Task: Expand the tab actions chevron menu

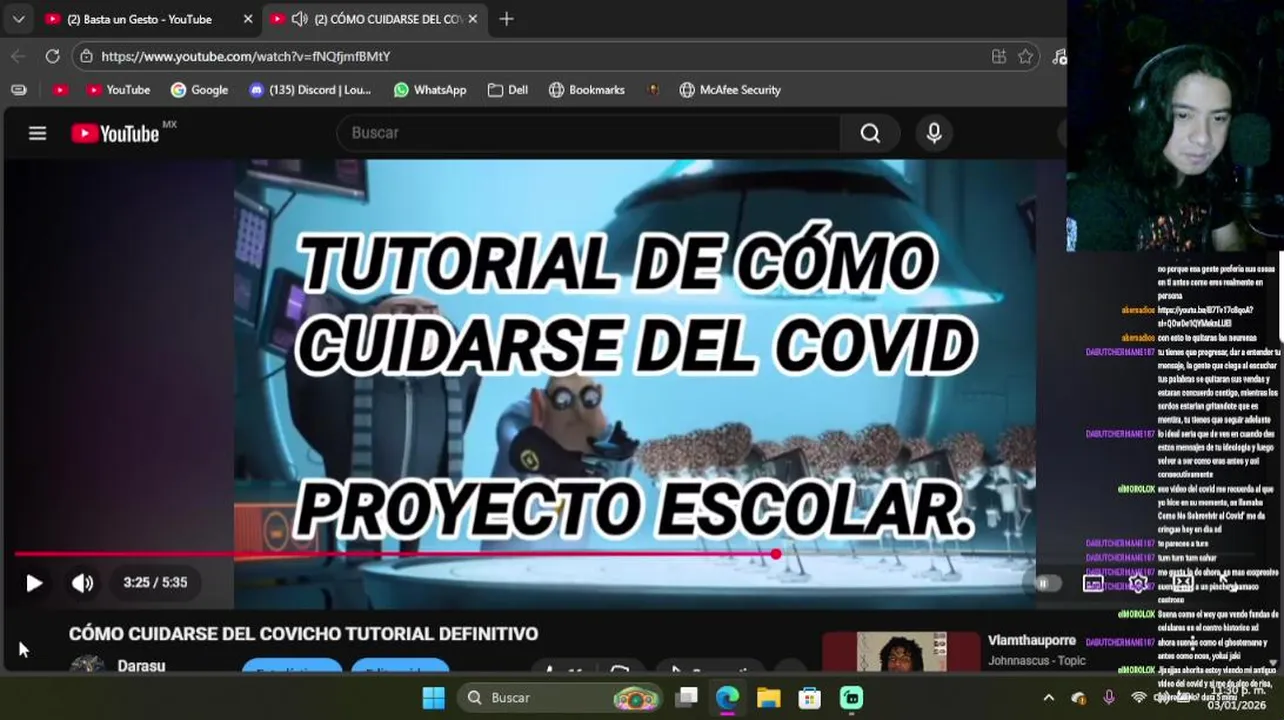Action: click(x=18, y=19)
